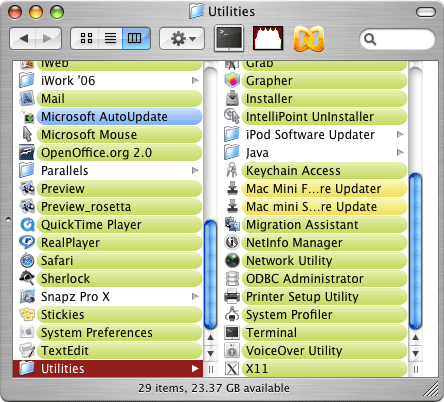This screenshot has height=402, width=444.
Task: Click the Safari compass icon
Action: click(27, 260)
